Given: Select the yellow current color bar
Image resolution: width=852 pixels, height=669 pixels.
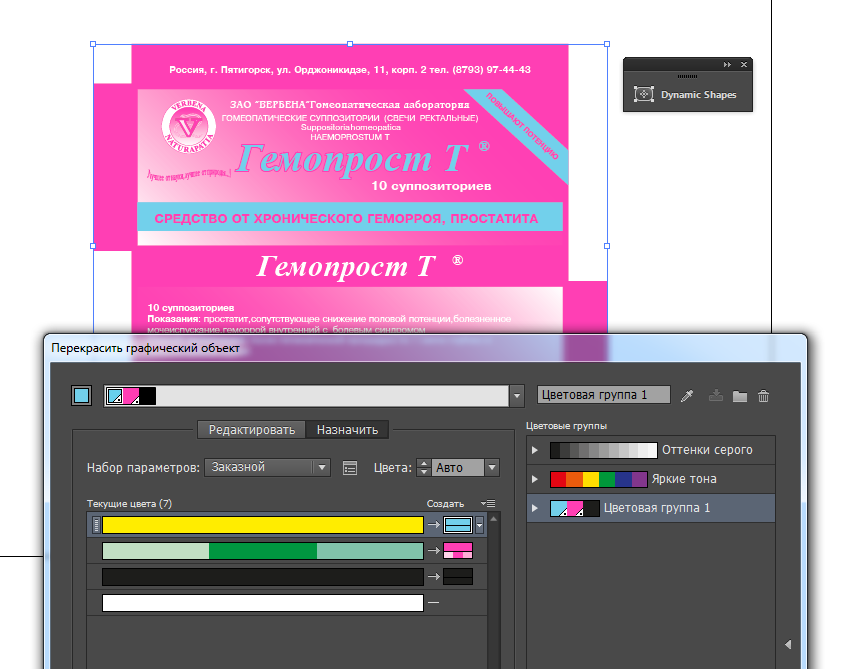Looking at the screenshot, I should 263,525.
